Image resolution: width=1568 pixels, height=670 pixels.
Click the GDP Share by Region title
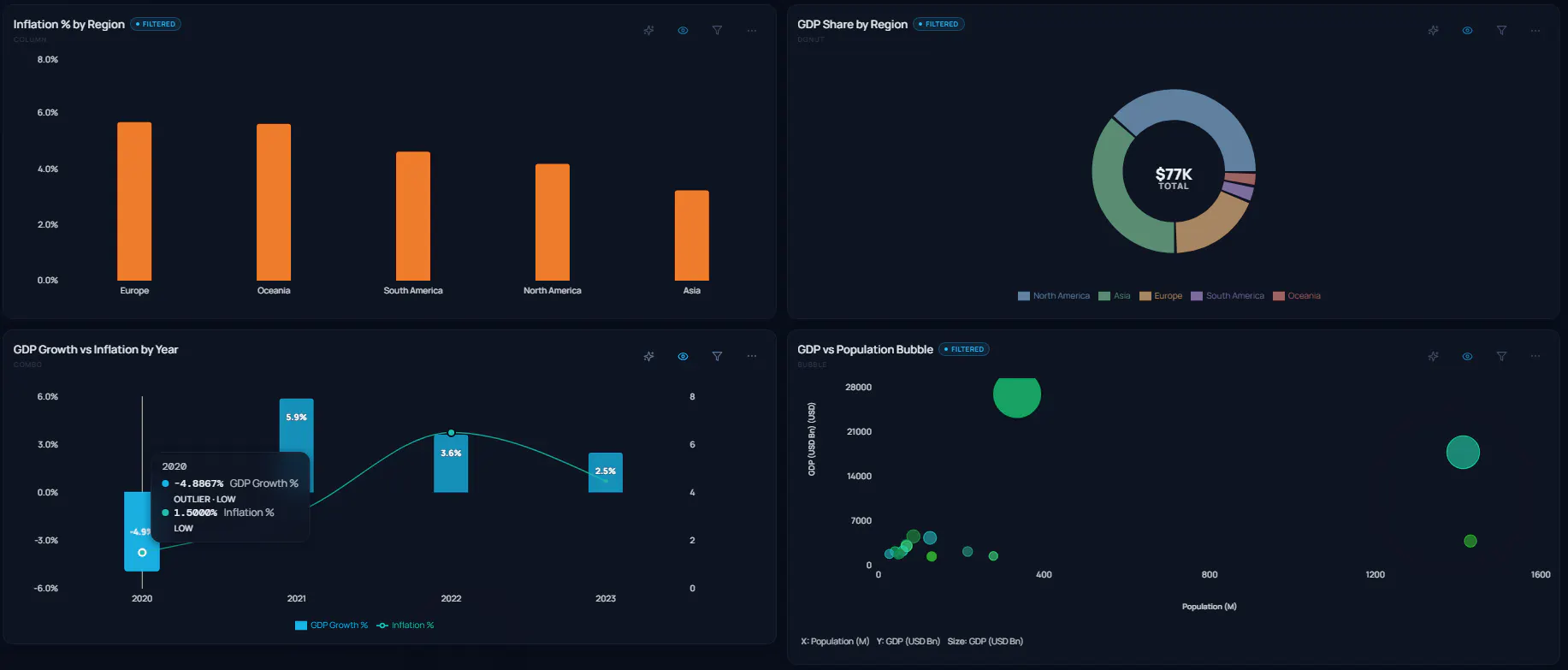point(853,24)
